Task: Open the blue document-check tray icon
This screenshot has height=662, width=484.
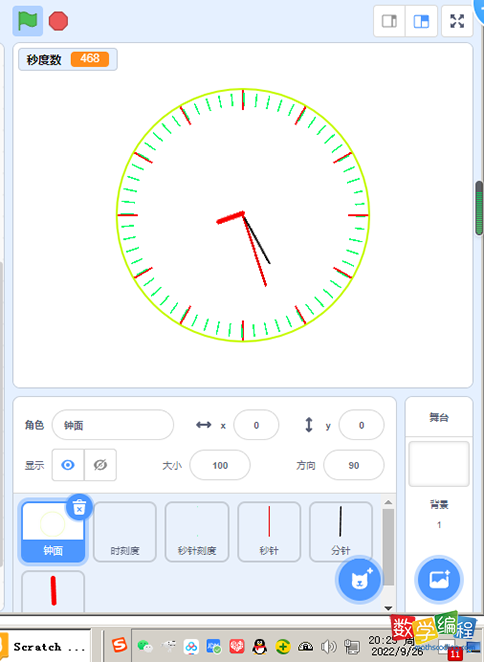Action: pyautogui.click(x=214, y=646)
